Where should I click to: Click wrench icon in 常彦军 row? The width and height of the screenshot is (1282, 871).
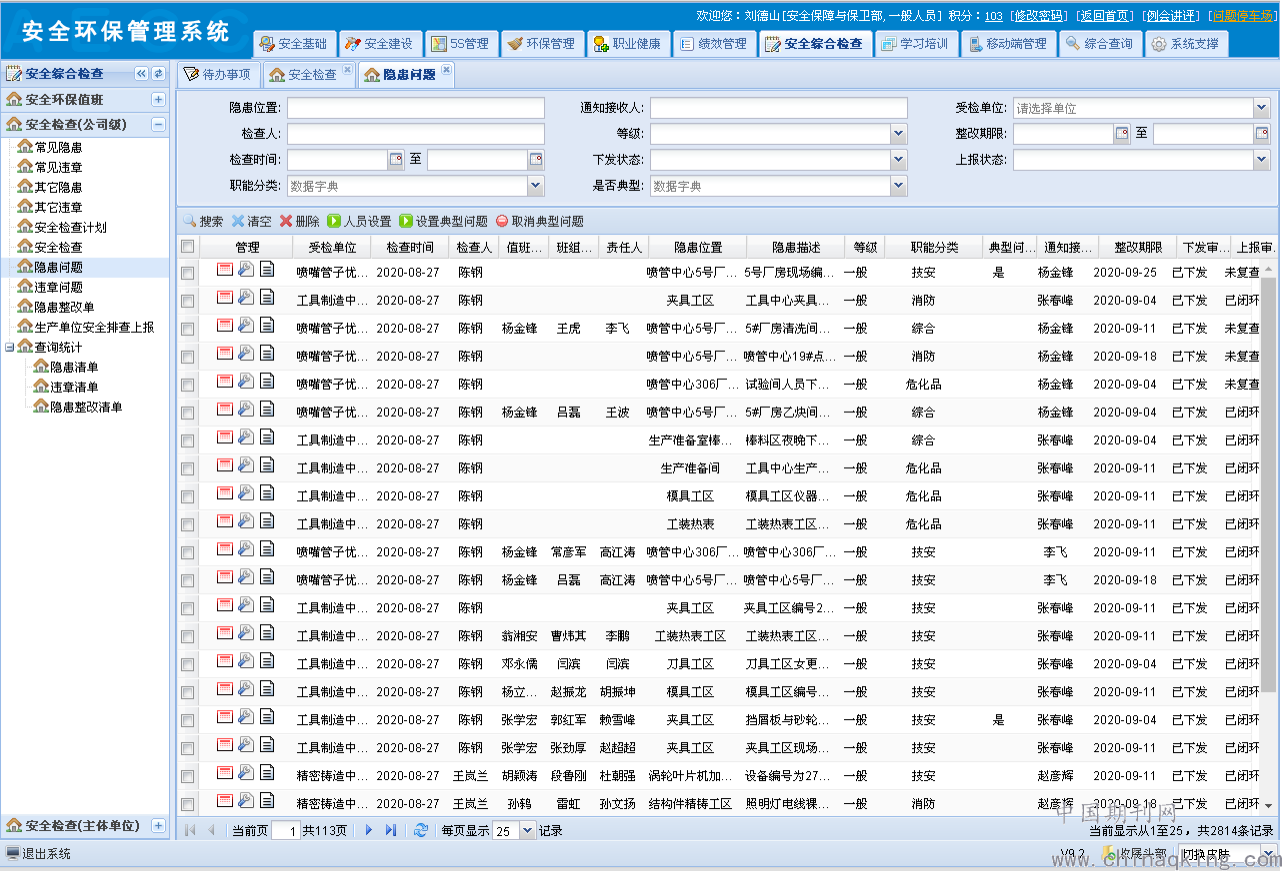point(246,549)
